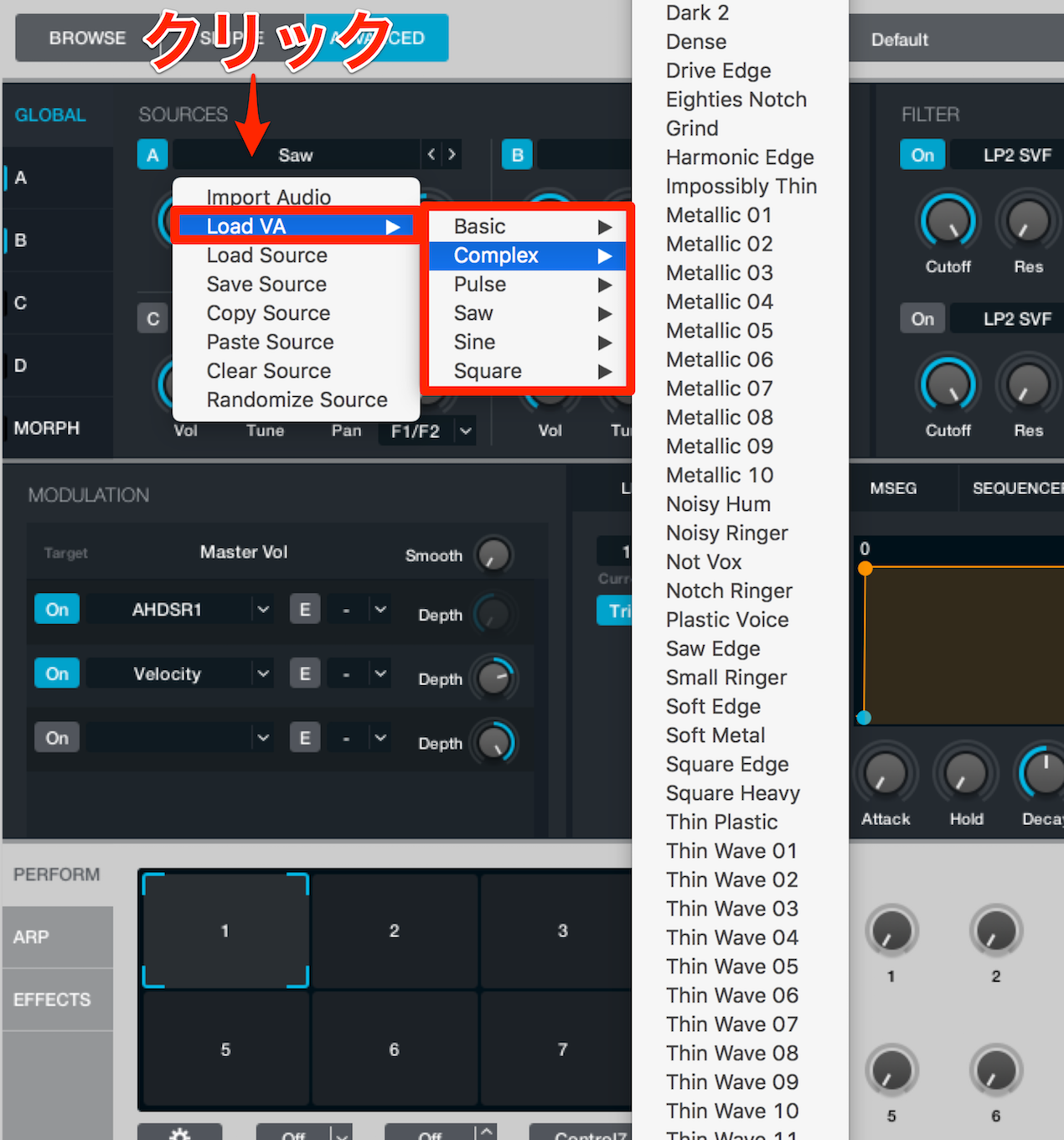This screenshot has height=1140, width=1064.
Task: Pick Harmonic Edge waveform
Action: [740, 157]
